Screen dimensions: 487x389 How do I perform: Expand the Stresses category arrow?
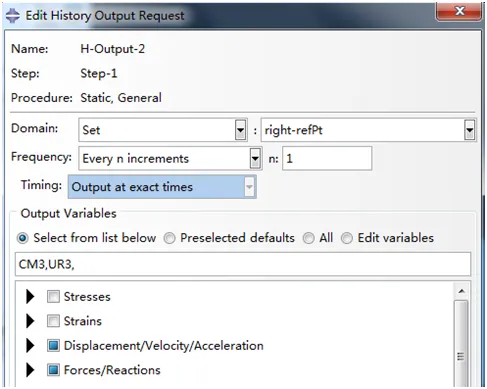(30, 296)
